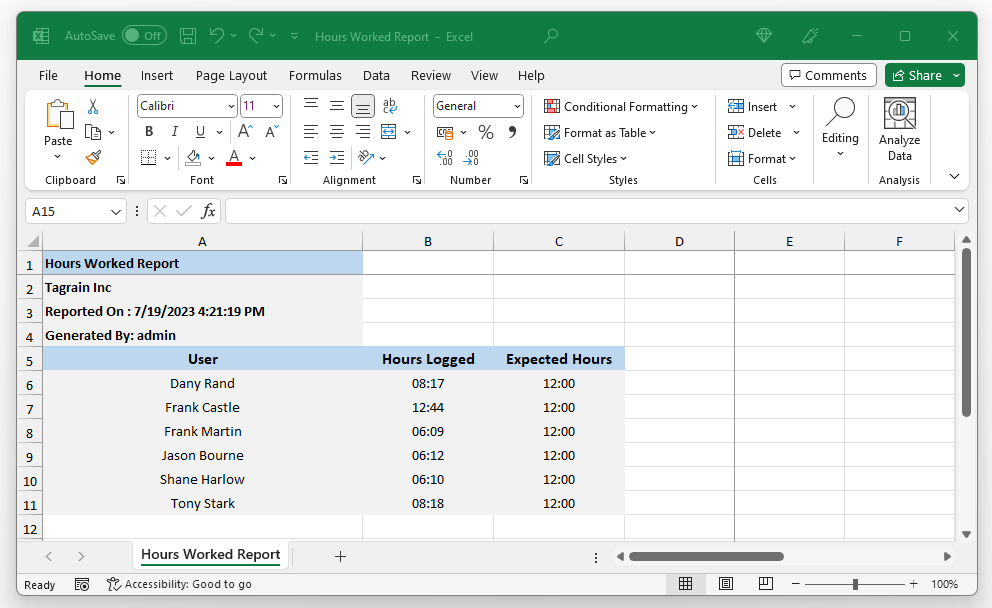Switch to Page Layout view in status bar
992x608 pixels.
(x=726, y=584)
